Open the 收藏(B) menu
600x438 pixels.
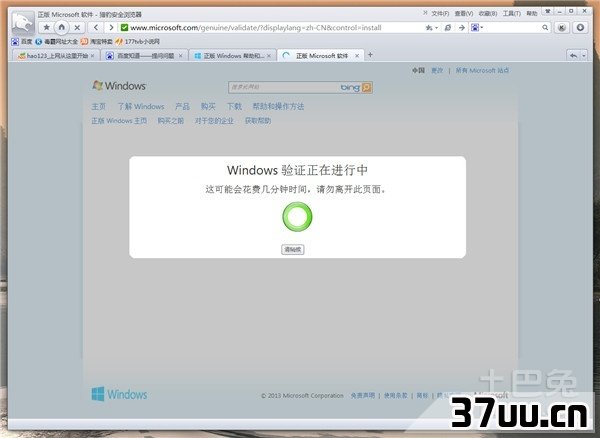pos(488,13)
